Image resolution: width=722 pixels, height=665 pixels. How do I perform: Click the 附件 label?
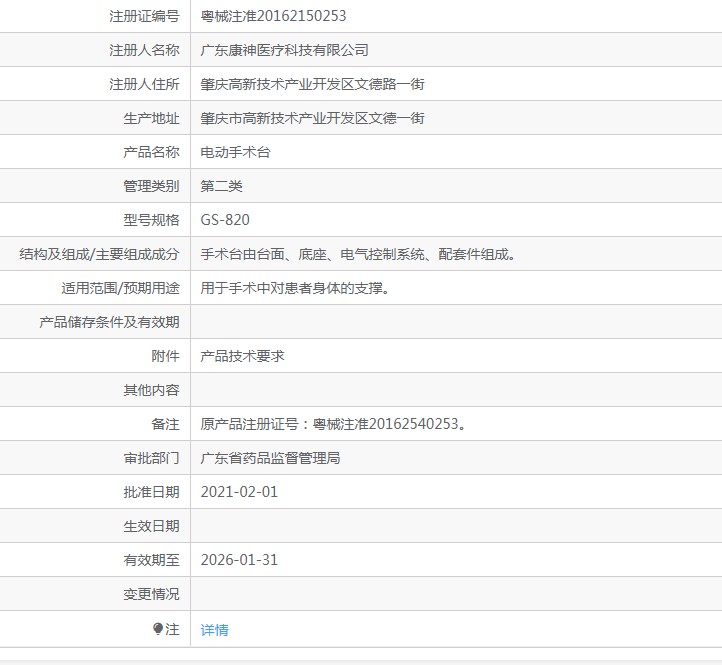tap(165, 356)
